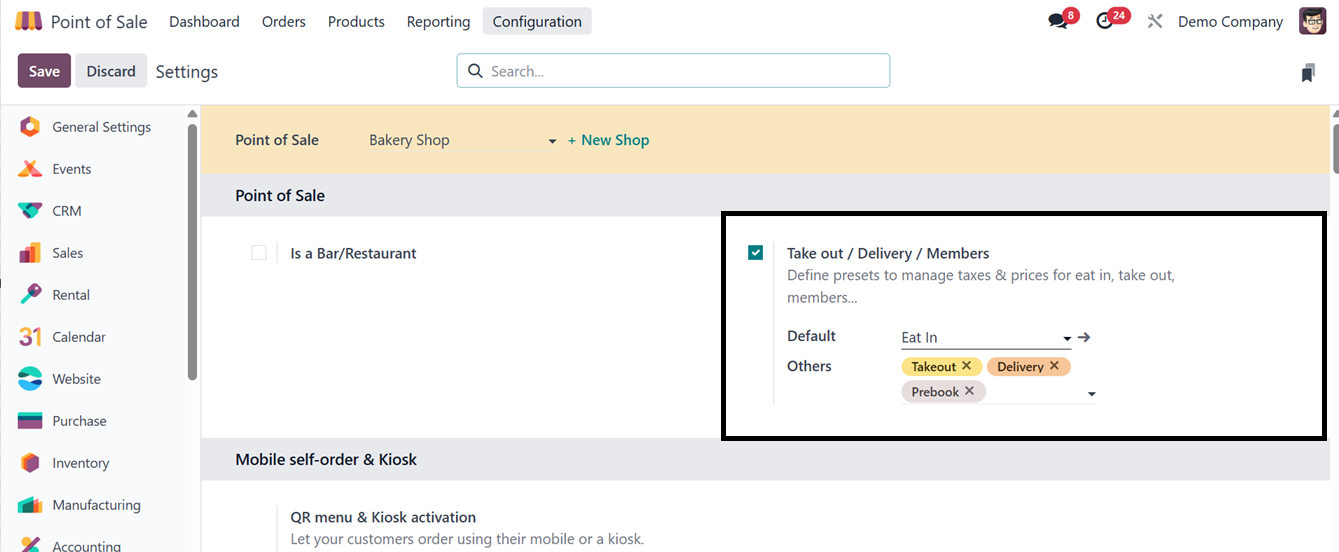1339x552 pixels.
Task: Open the Default preset Eat In dropdown
Action: click(1067, 338)
